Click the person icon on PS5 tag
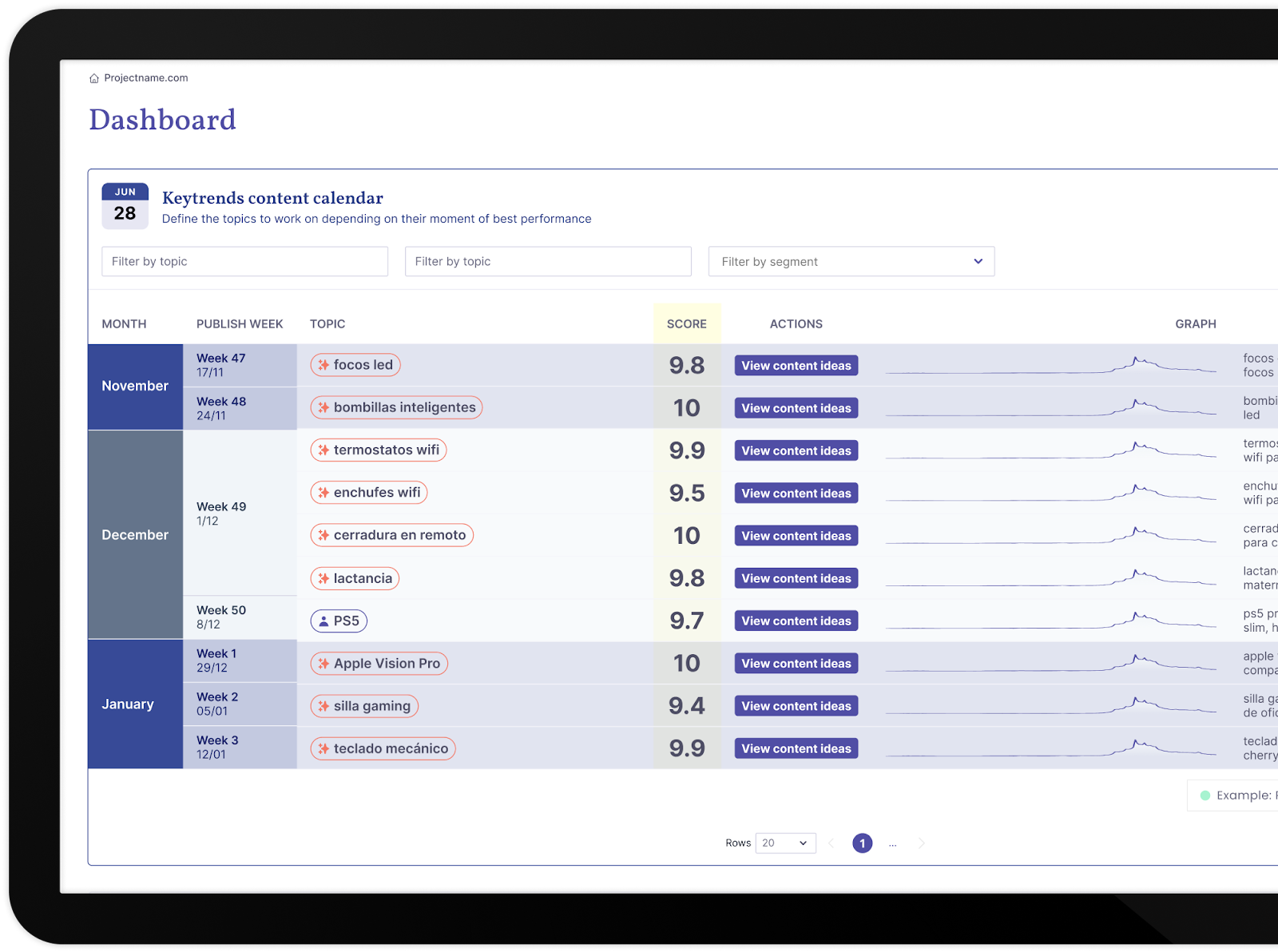The width and height of the screenshot is (1278, 952). (x=323, y=621)
